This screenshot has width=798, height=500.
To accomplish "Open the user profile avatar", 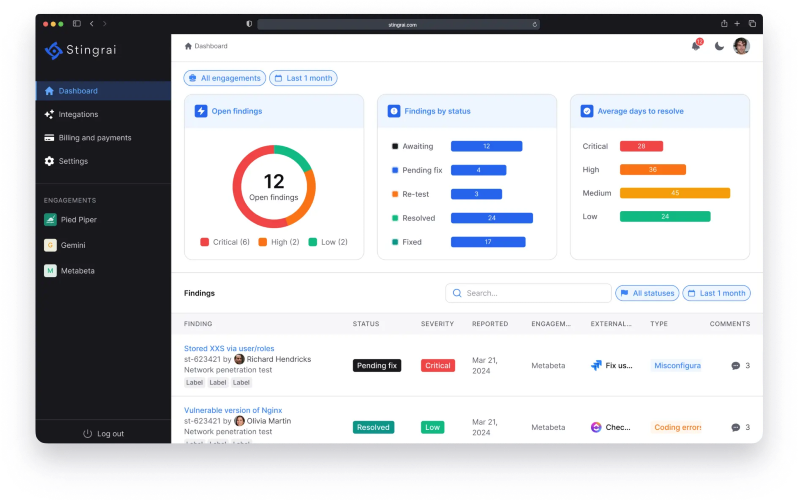I will pyautogui.click(x=741, y=46).
